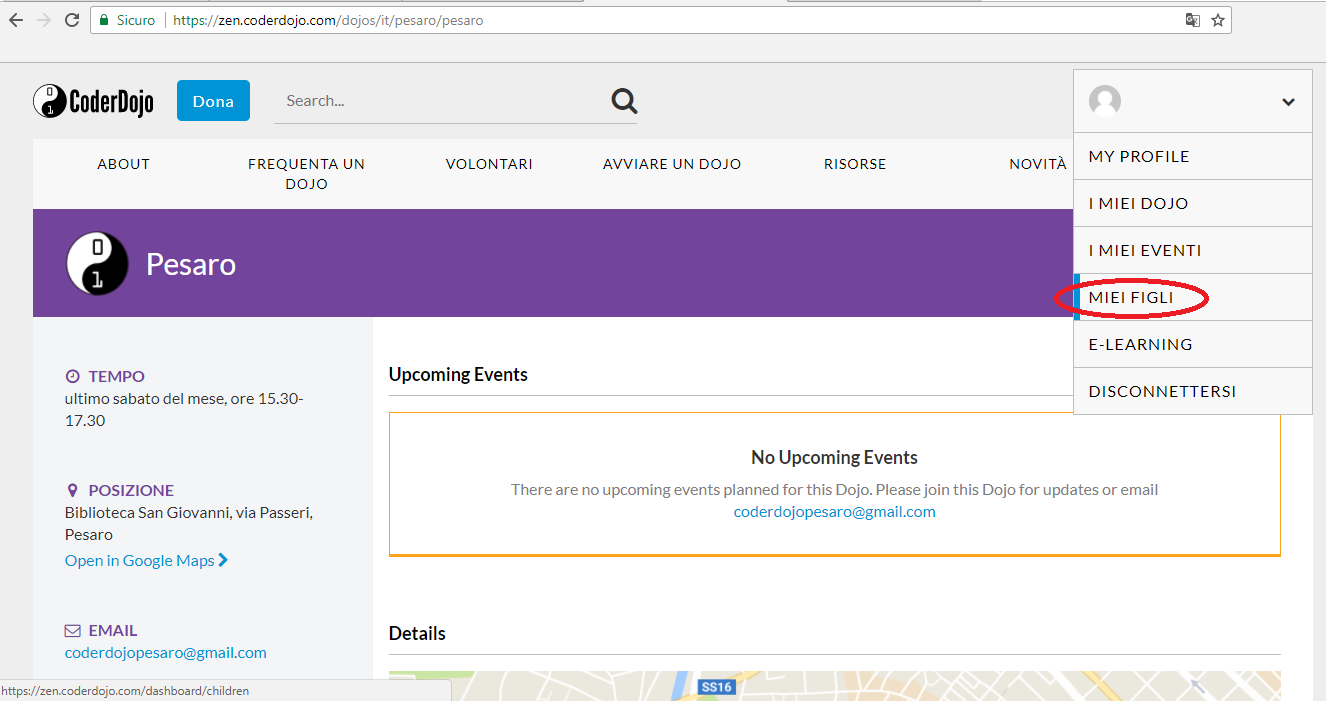Click the address bar URL
This screenshot has height=701, width=1326.
[x=328, y=20]
